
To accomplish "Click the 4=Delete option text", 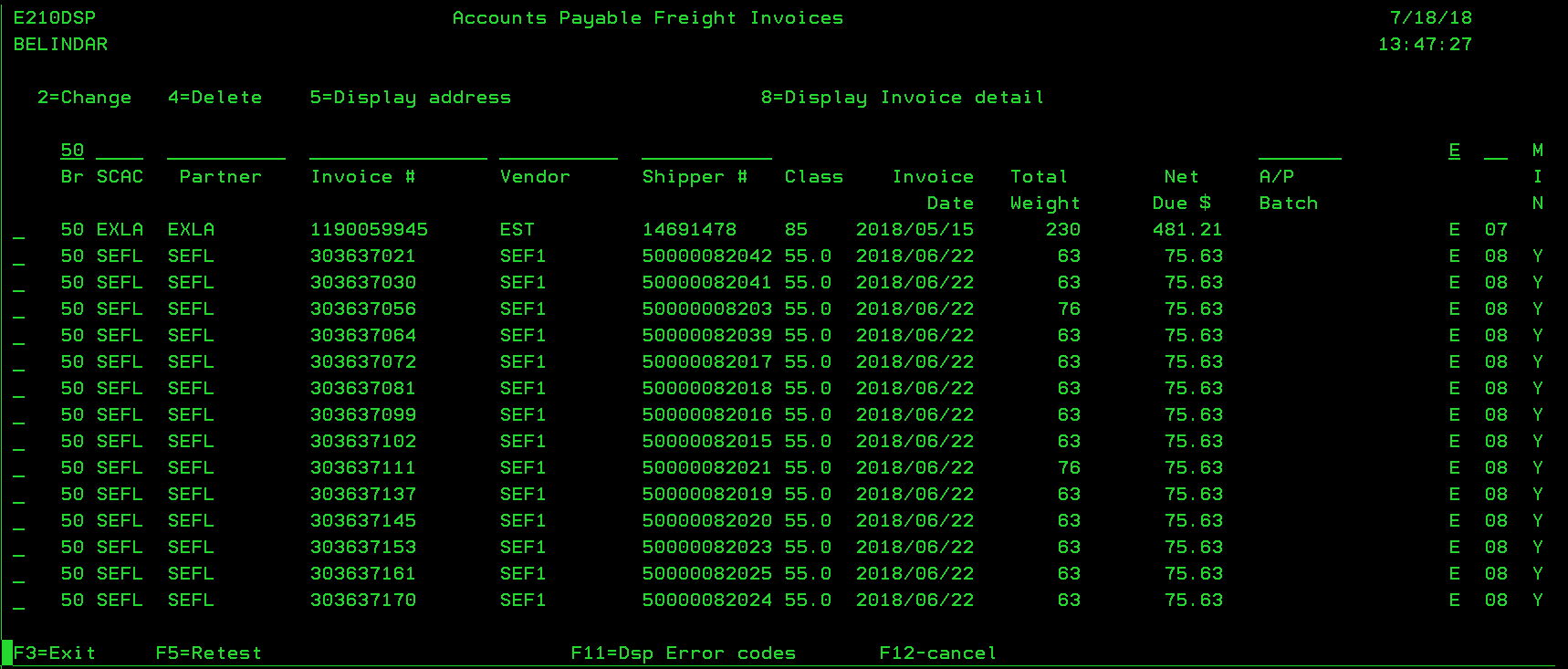I will point(214,98).
